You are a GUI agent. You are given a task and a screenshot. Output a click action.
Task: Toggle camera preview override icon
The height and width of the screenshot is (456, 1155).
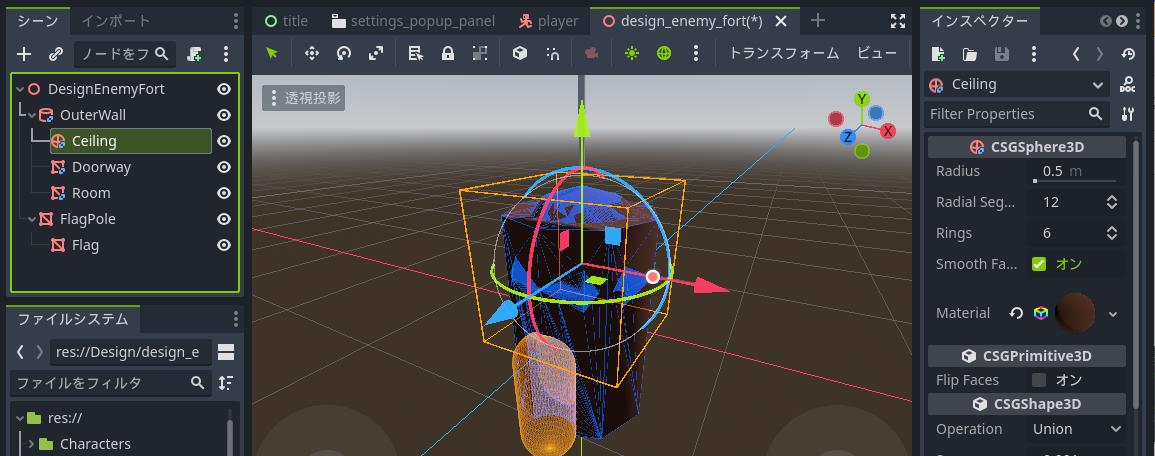click(x=591, y=53)
